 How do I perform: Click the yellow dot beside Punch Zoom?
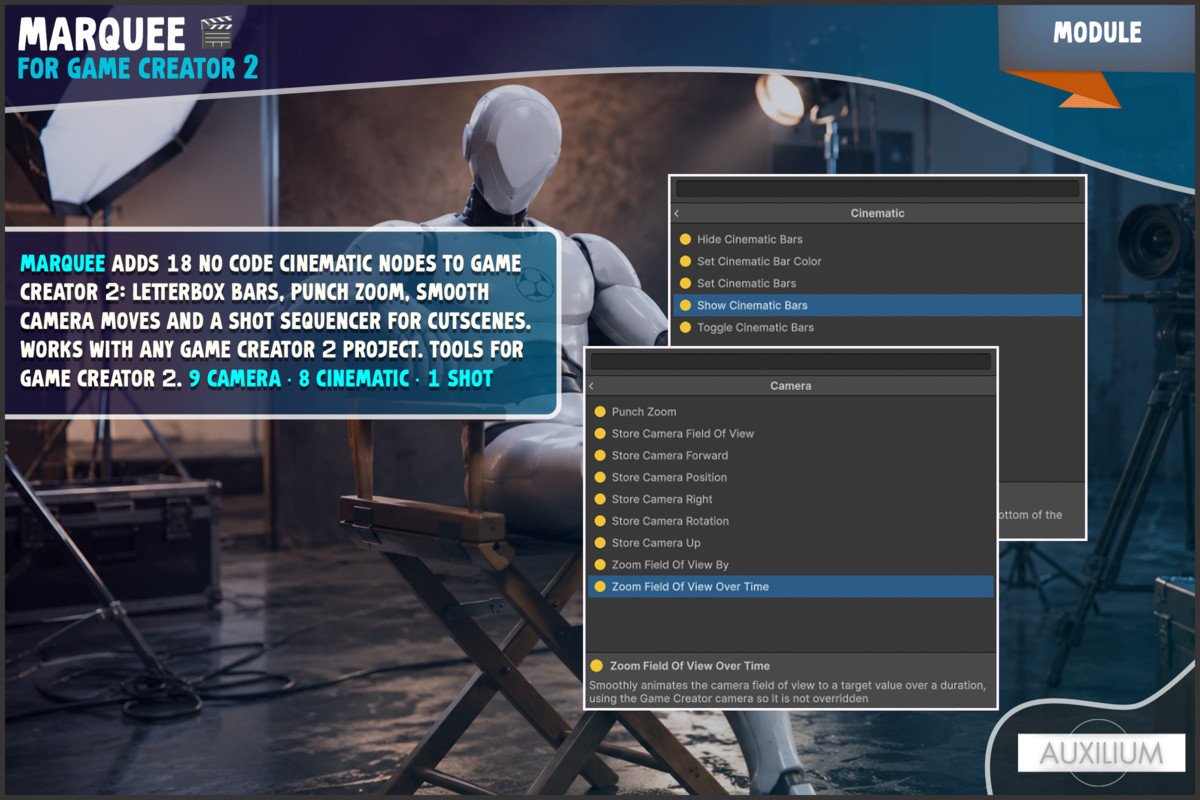point(600,411)
